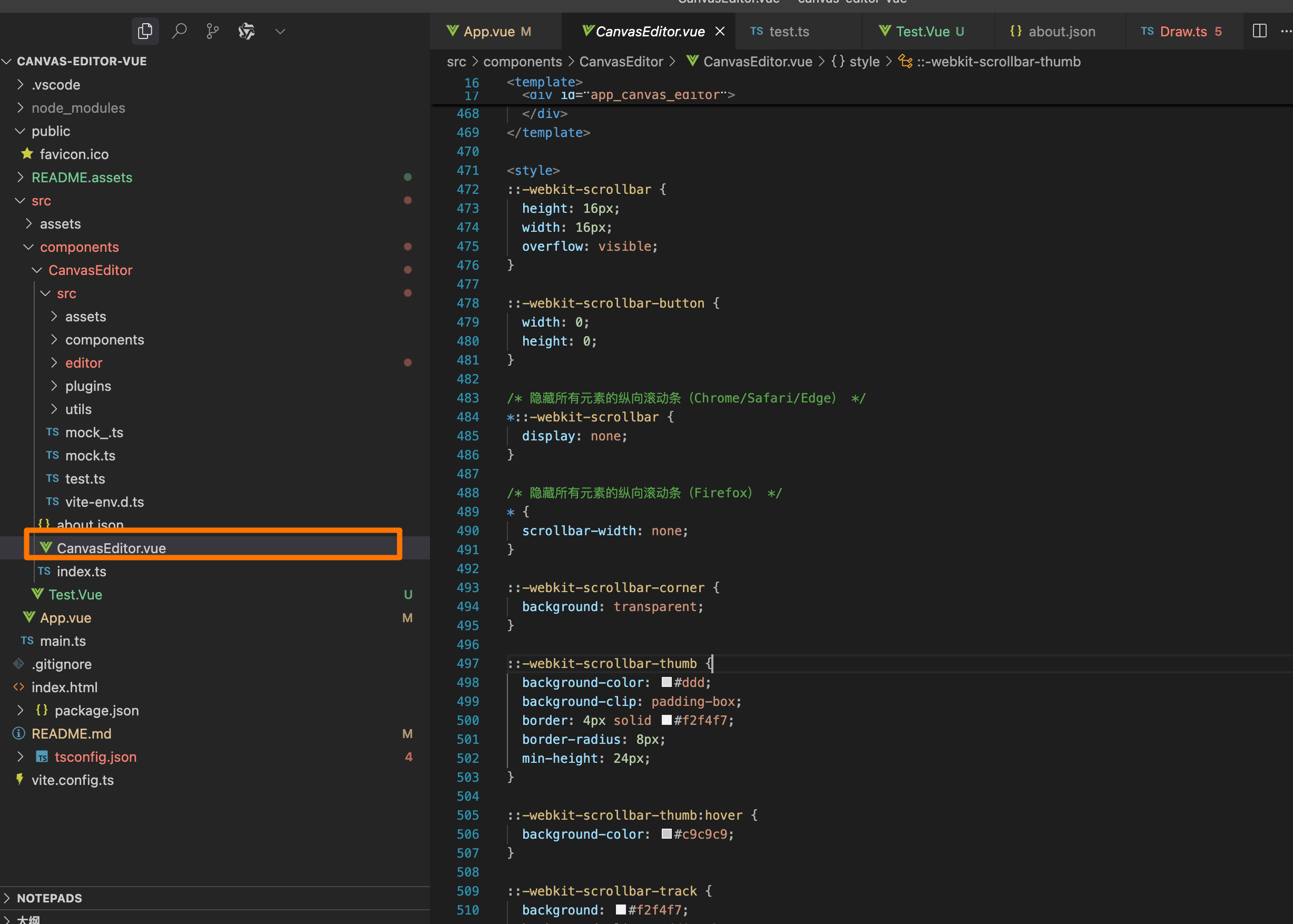Open the Explorer files view icon
The width and height of the screenshot is (1293, 924).
pyautogui.click(x=145, y=31)
